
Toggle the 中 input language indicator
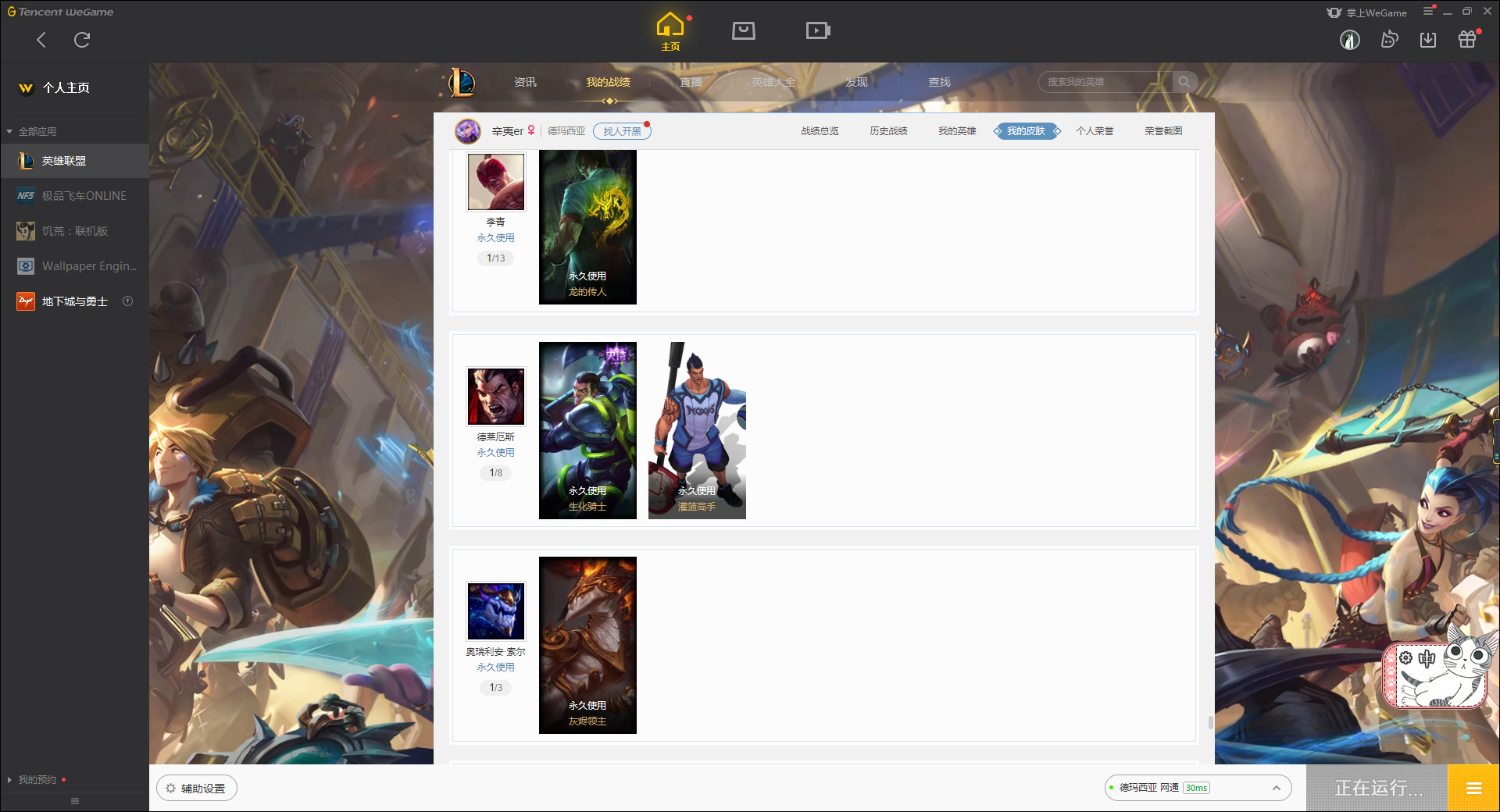(x=1427, y=658)
